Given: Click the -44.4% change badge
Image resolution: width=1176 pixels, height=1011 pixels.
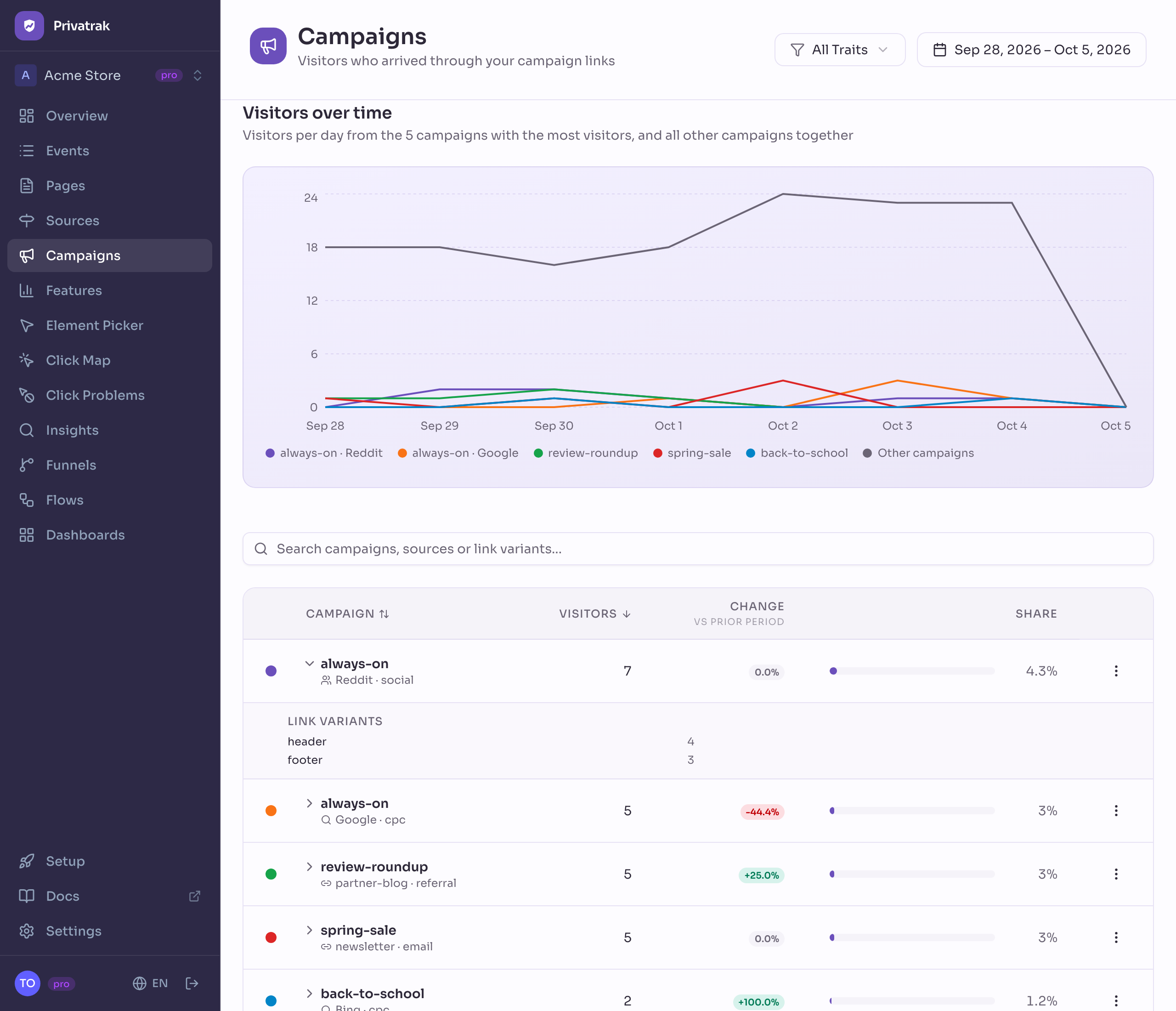Looking at the screenshot, I should [x=762, y=812].
